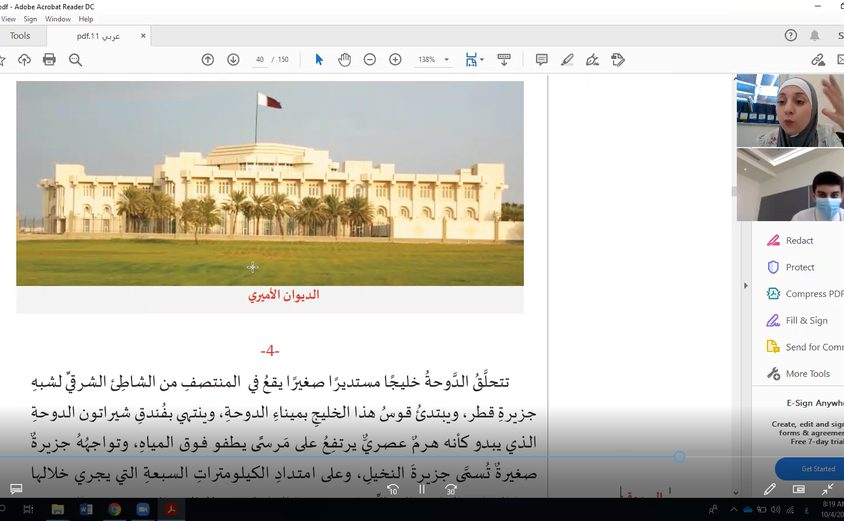844x521 pixels.
Task: Open the notifications bell
Action: pyautogui.click(x=815, y=36)
